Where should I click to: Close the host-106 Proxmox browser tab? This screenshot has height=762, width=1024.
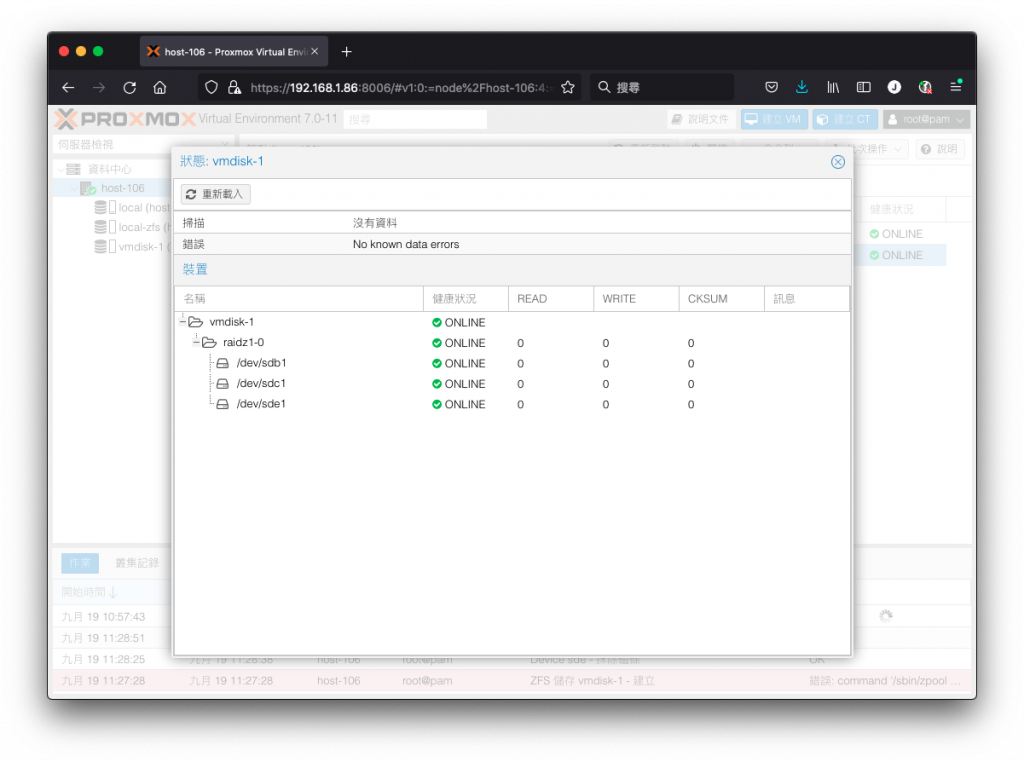[315, 52]
